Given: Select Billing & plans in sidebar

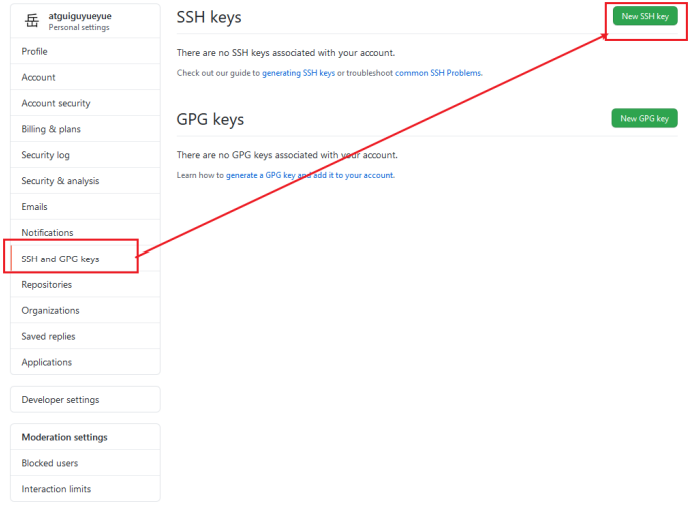Looking at the screenshot, I should [51, 129].
